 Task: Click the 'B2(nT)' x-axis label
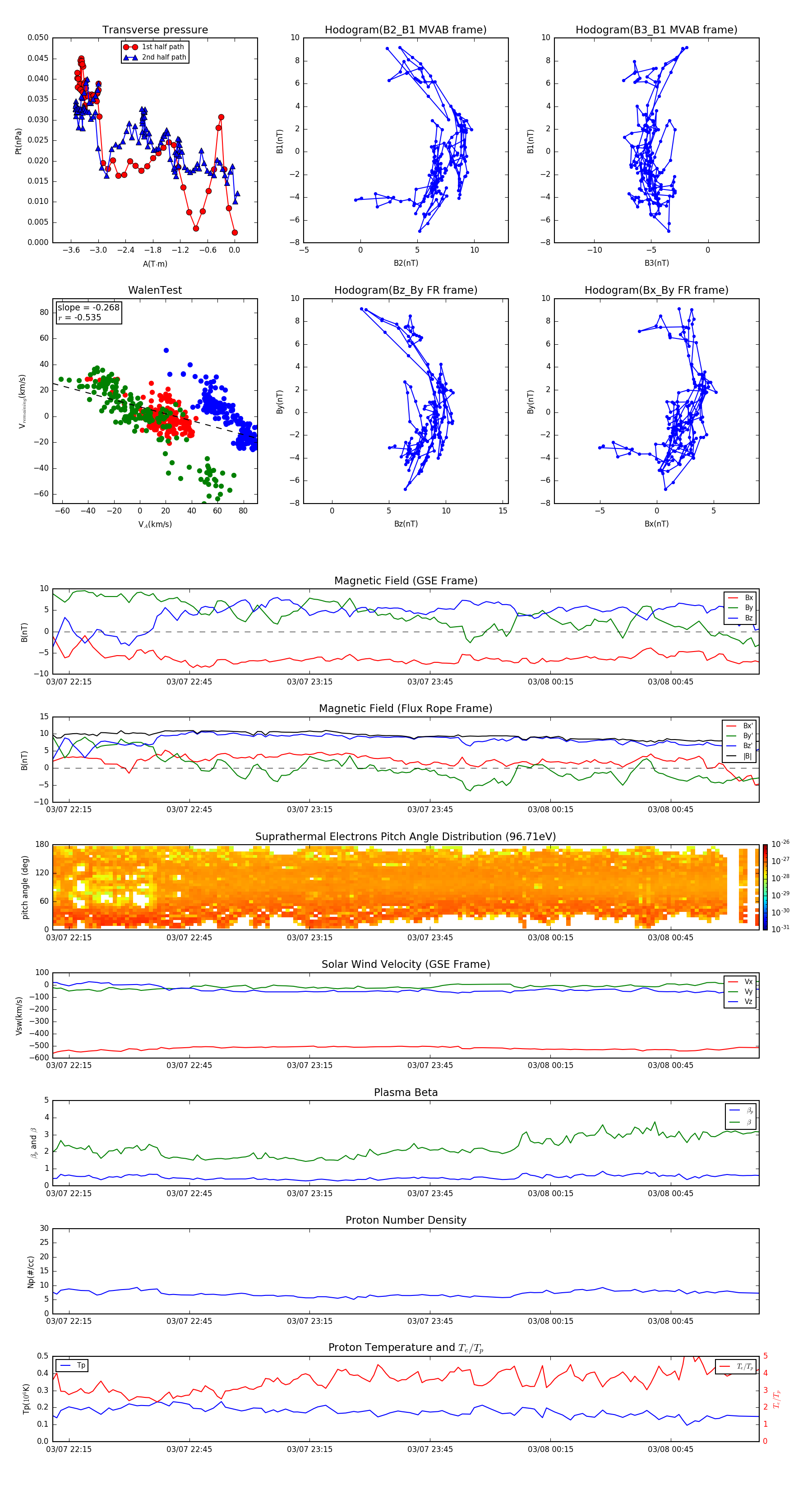406,263
